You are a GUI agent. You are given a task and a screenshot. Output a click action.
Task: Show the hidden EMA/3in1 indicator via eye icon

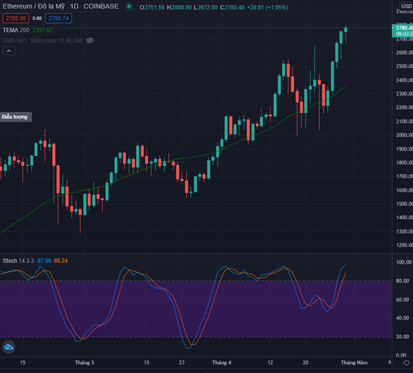tap(90, 41)
